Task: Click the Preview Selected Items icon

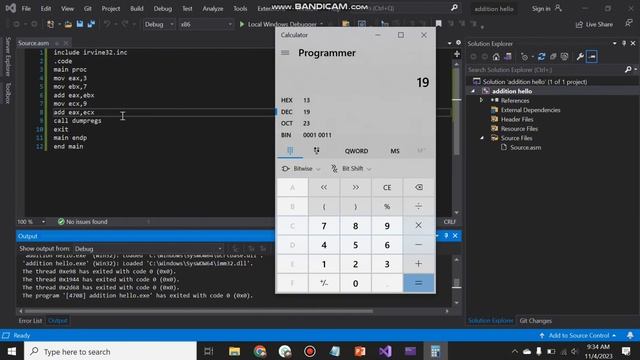Action: coord(592,57)
